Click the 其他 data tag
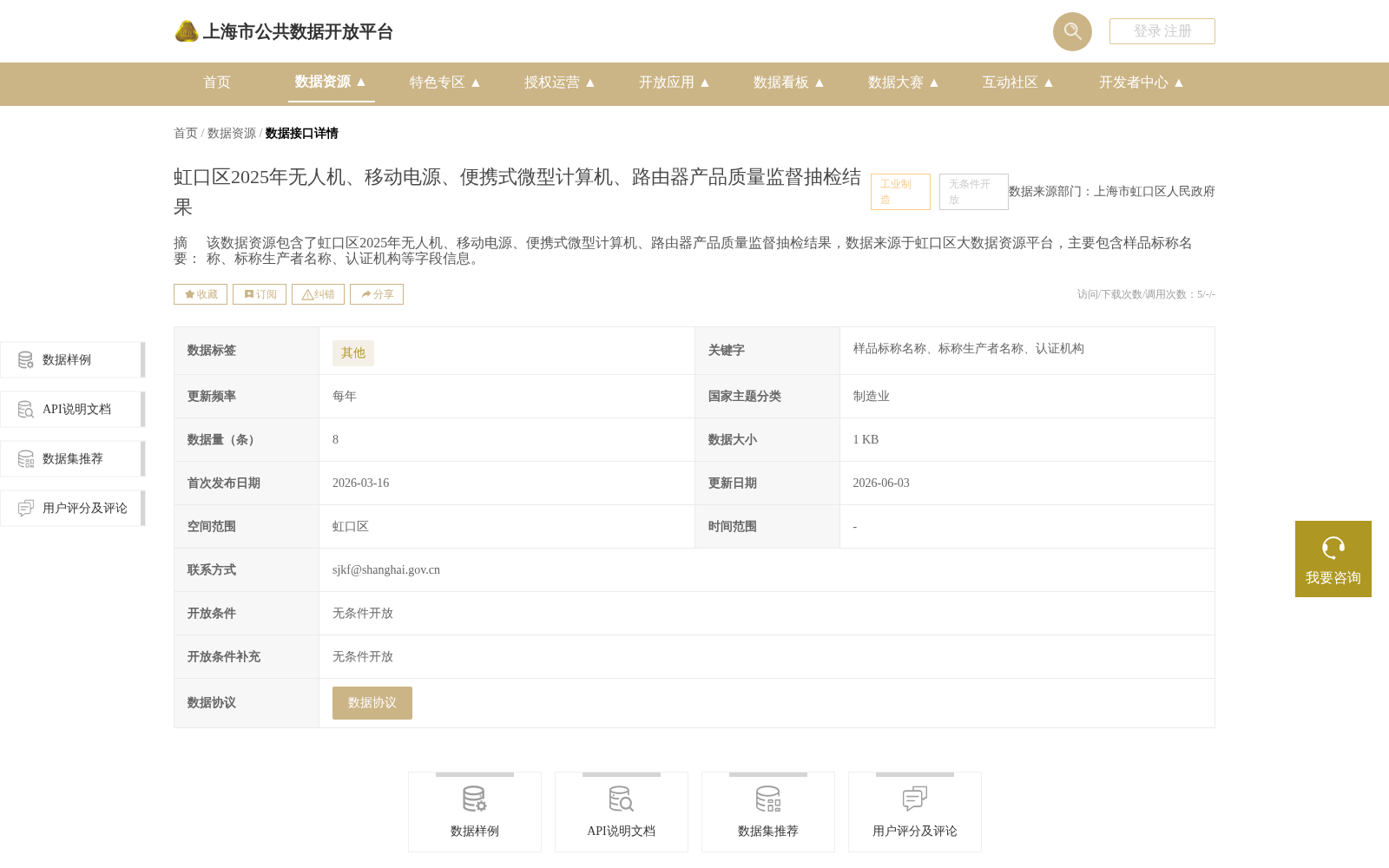Viewport: 1389px width, 868px height. [x=353, y=353]
